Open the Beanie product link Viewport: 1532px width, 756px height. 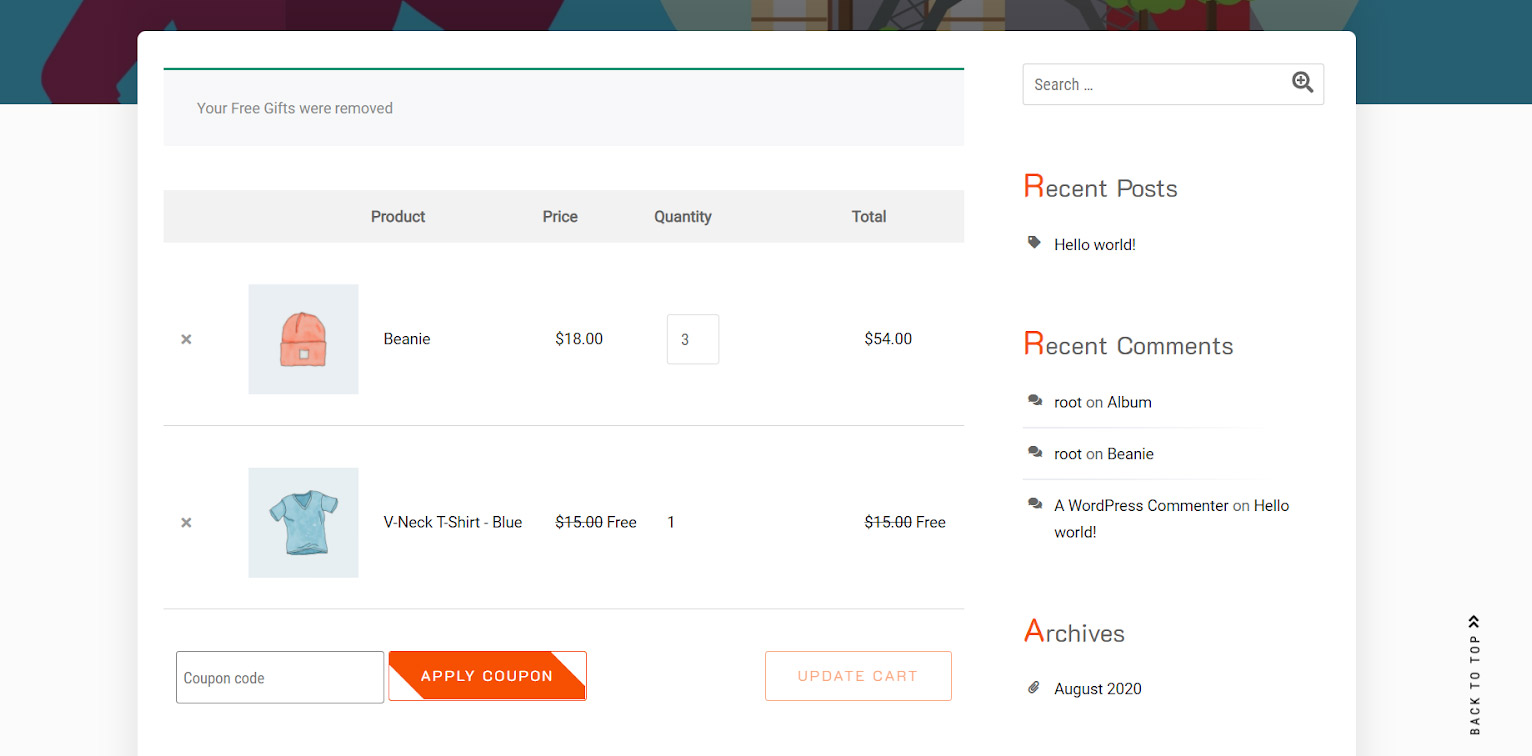tap(407, 339)
